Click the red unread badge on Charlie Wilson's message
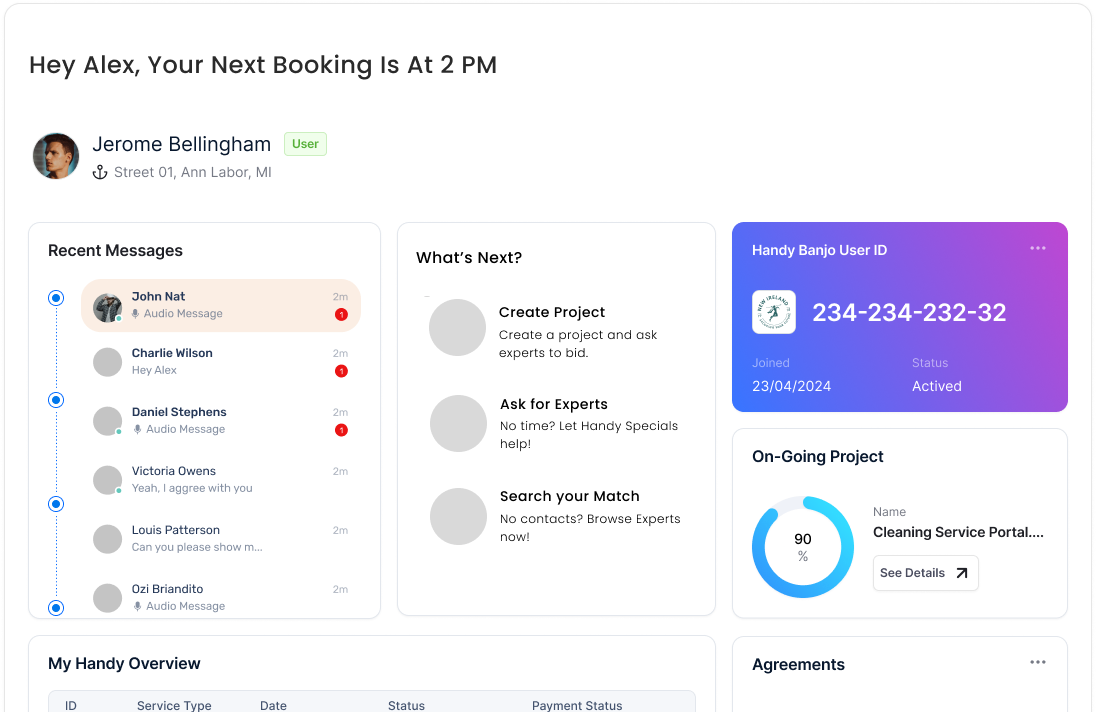 click(341, 371)
